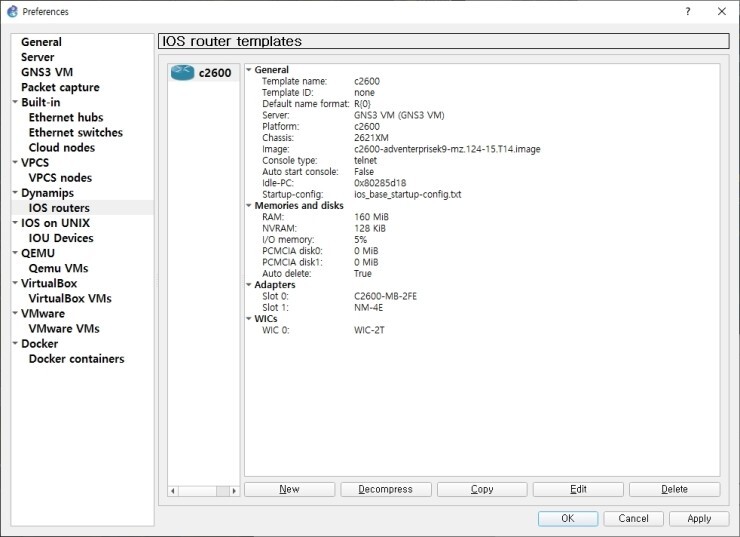Image resolution: width=740 pixels, height=537 pixels.
Task: Close the Preferences dialog
Action: click(722, 11)
